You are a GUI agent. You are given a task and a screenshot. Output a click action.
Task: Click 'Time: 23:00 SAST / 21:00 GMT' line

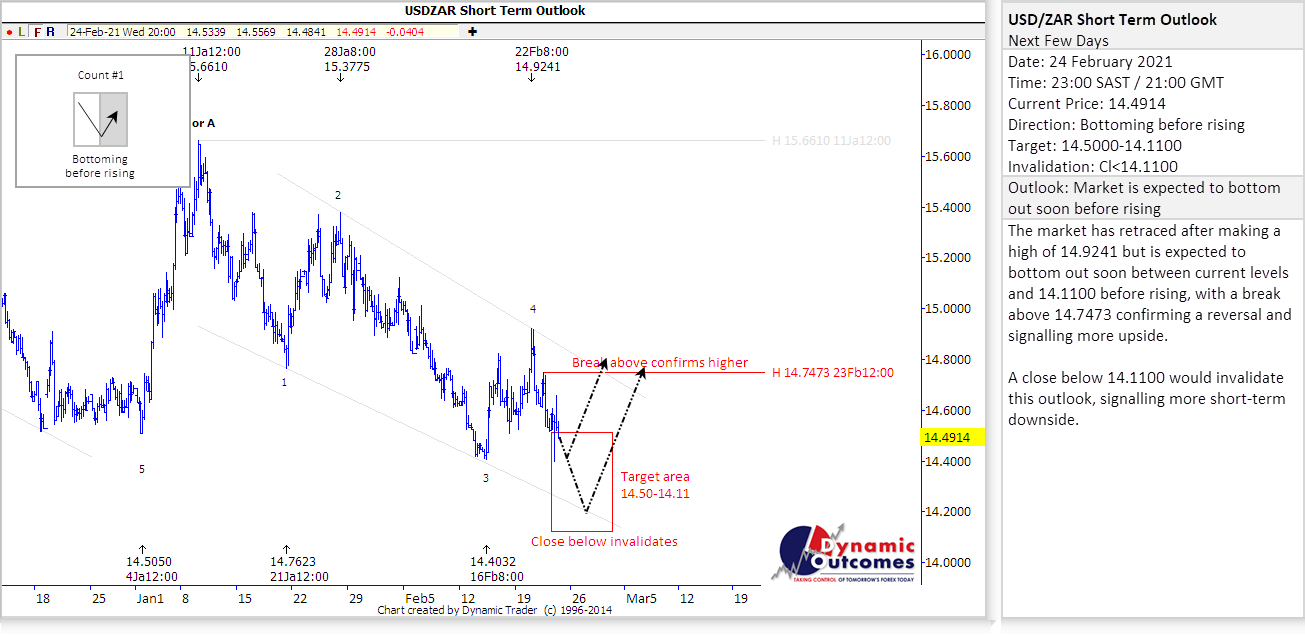1116,83
